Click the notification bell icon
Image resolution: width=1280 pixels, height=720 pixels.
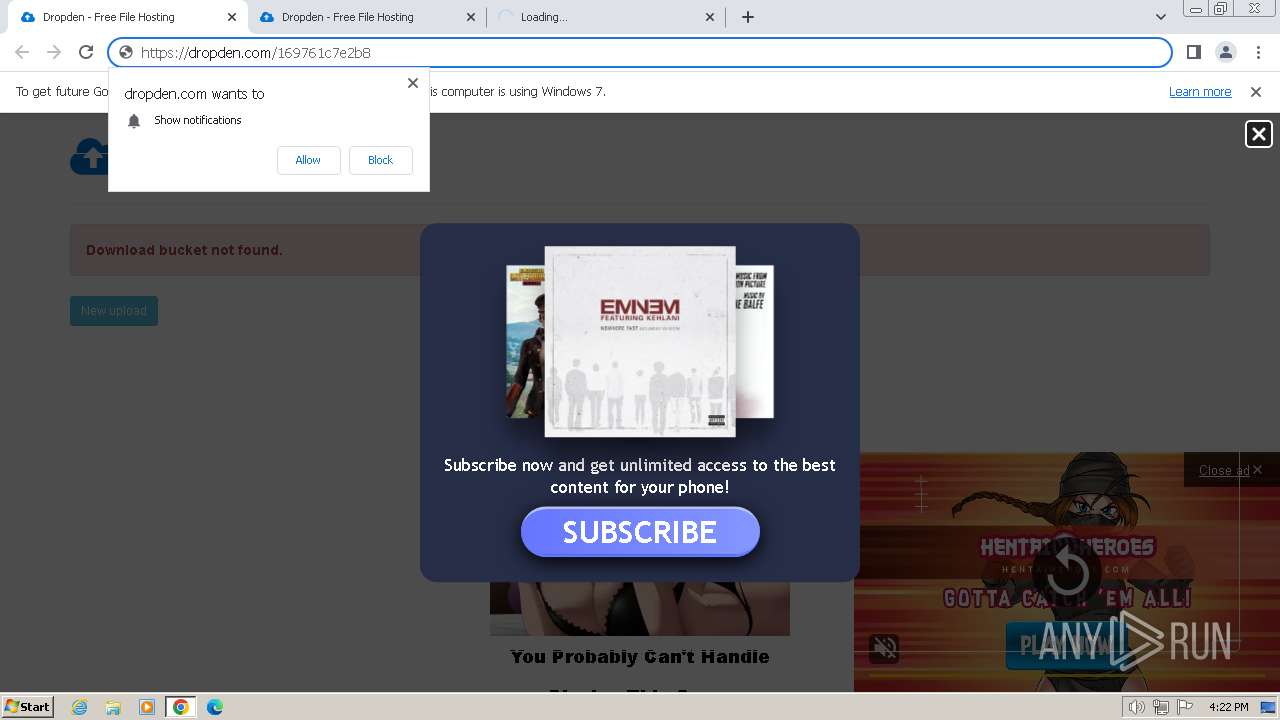coord(134,121)
